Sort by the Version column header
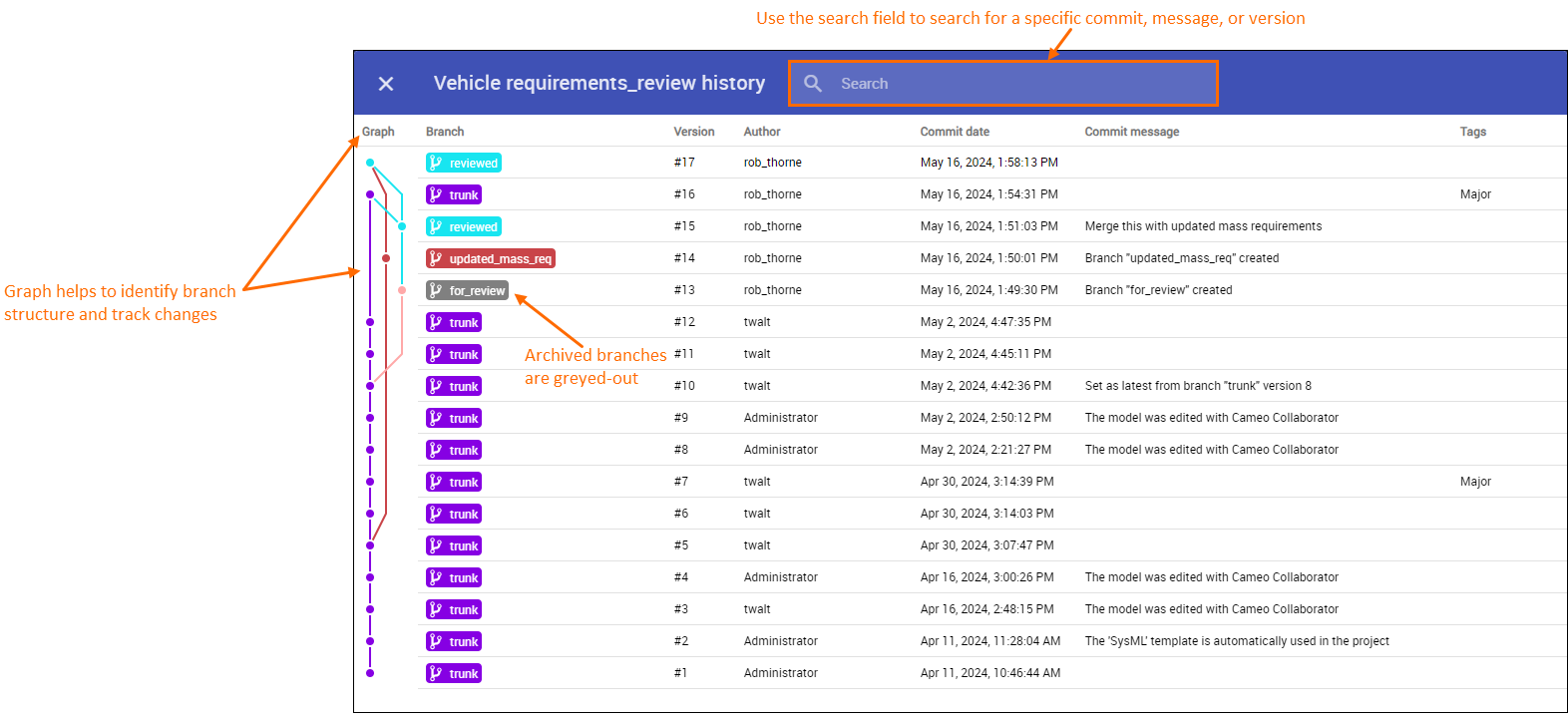 click(693, 132)
